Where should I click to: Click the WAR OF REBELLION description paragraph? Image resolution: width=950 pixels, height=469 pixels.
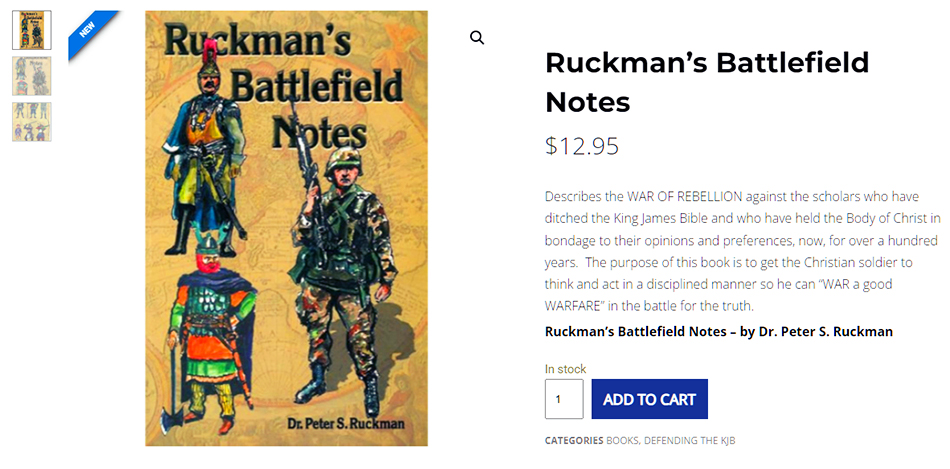[x=742, y=250]
